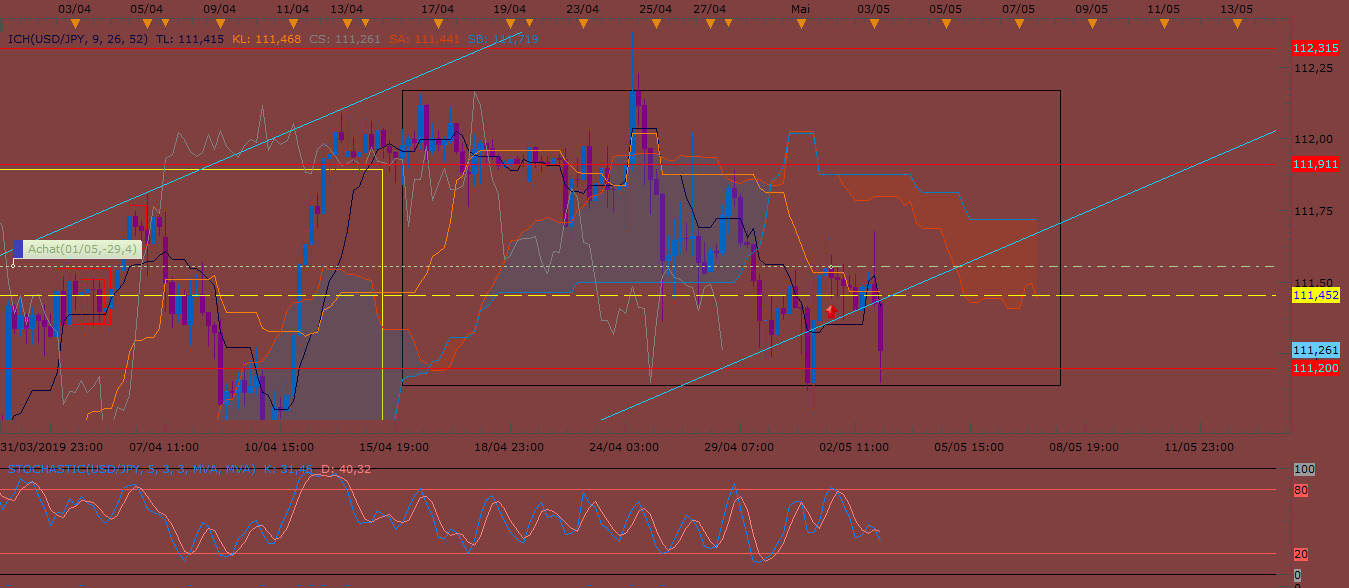This screenshot has height=588, width=1349.
Task: Select the ICH(USD/JPY, 9, 26, 52) indicator label
Action: pos(78,38)
